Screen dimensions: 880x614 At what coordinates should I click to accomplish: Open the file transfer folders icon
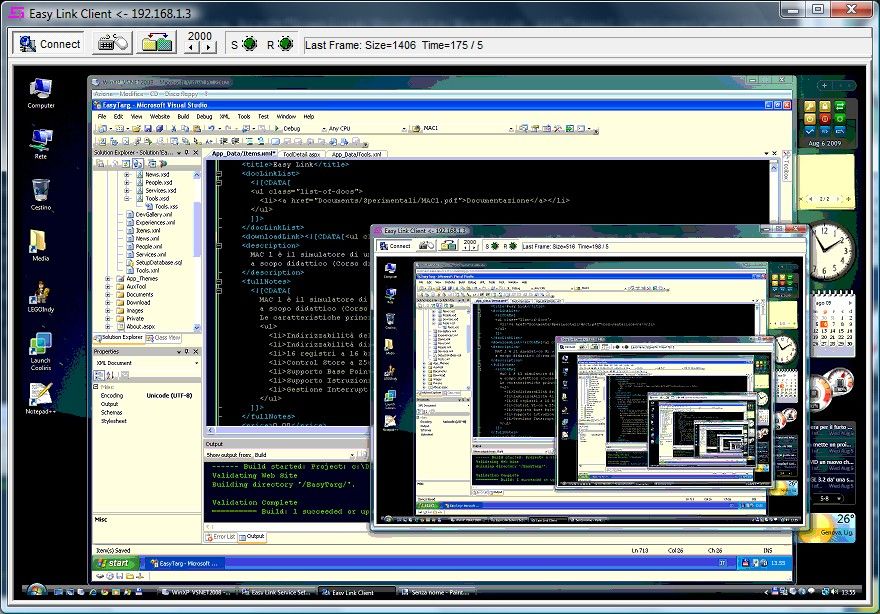coord(157,44)
